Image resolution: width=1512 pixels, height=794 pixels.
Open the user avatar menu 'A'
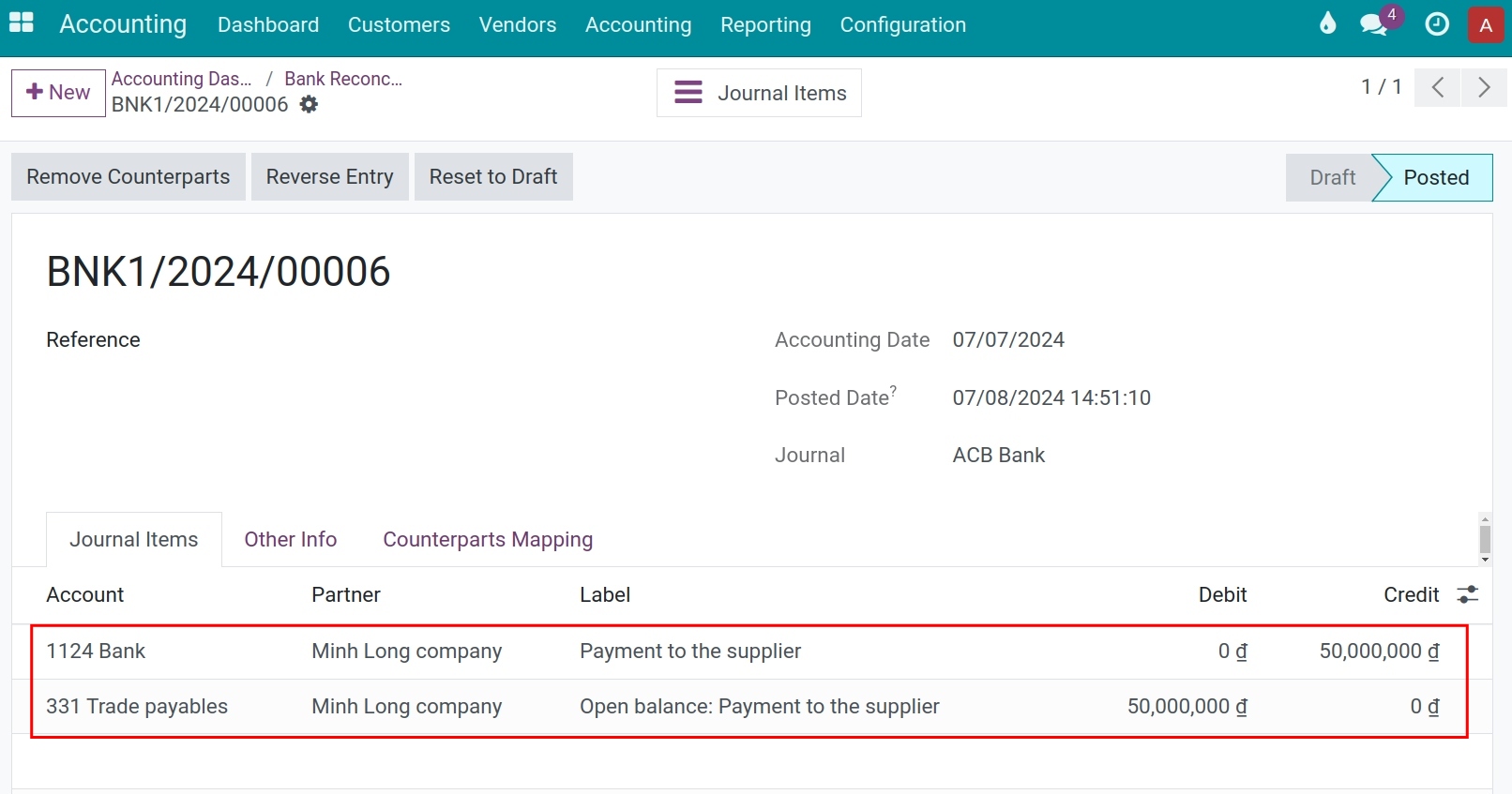[x=1486, y=25]
